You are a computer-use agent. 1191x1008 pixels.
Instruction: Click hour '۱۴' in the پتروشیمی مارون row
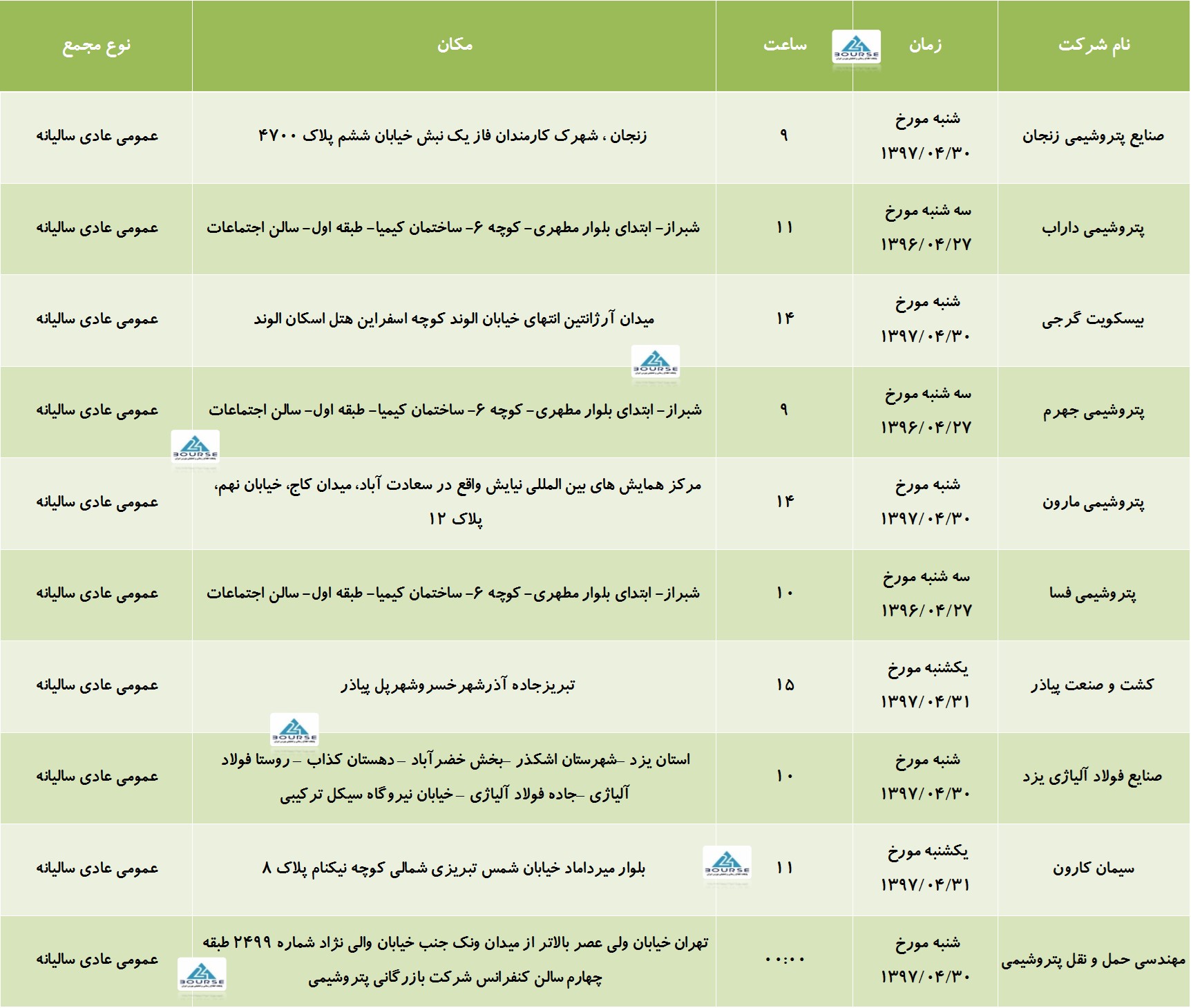[784, 502]
